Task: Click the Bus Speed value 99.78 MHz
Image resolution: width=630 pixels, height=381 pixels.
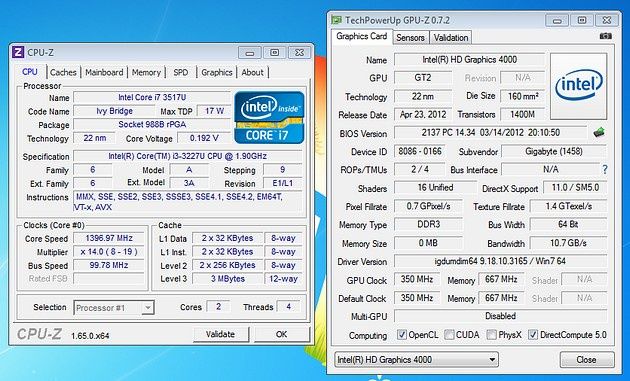Action: (109, 265)
